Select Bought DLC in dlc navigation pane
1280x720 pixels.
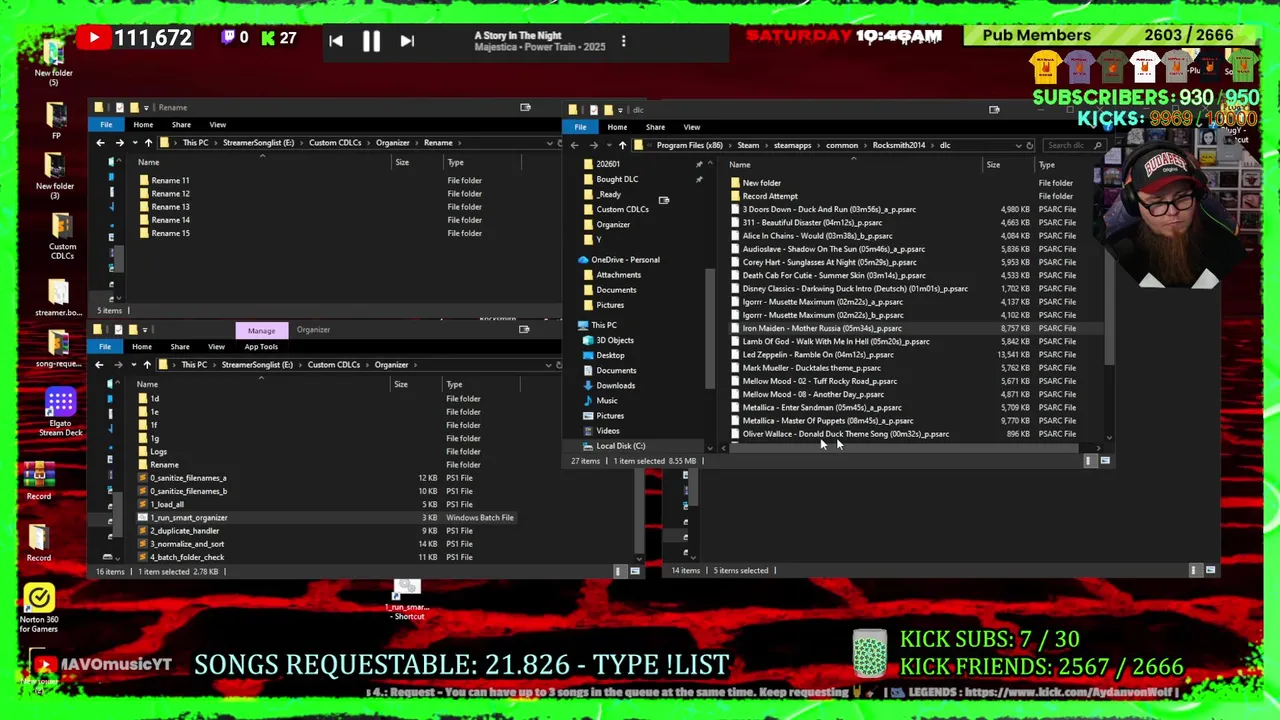[x=617, y=179]
